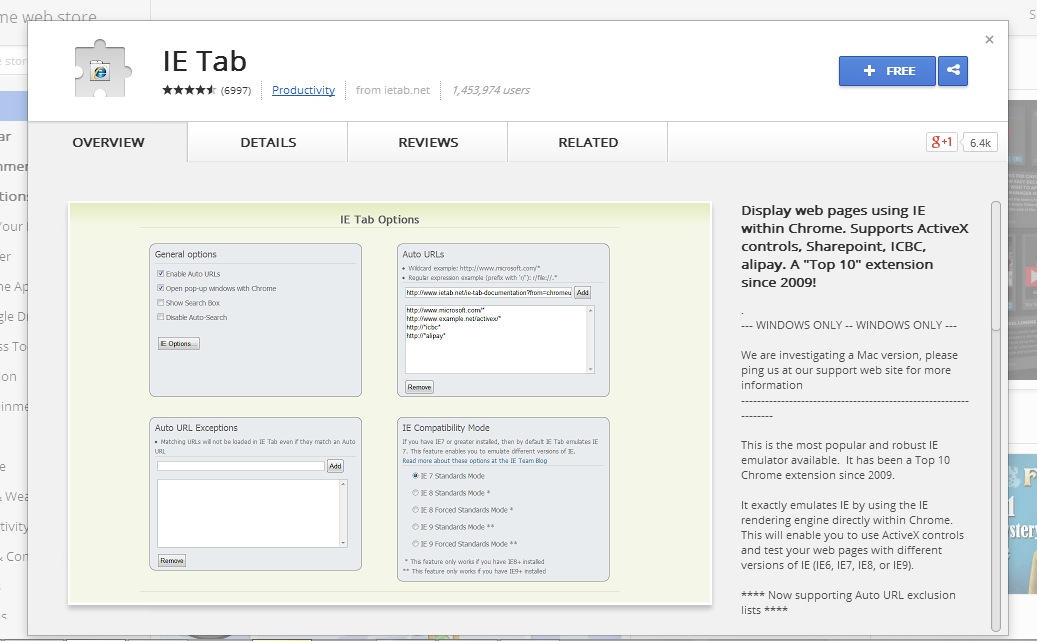This screenshot has width=1037, height=641.
Task: Click the IE Options button in General options
Action: tap(178, 343)
